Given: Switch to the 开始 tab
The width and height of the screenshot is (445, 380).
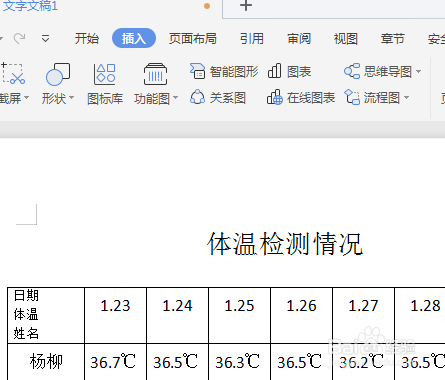Looking at the screenshot, I should [x=87, y=39].
